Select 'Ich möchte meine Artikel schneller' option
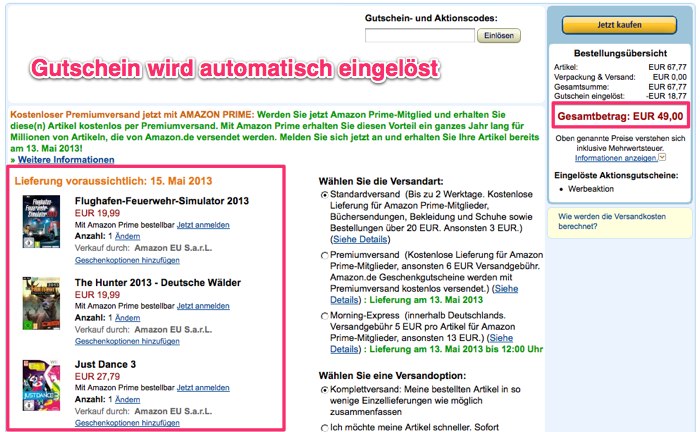Viewport: 700px width, 432px height. pos(324,428)
